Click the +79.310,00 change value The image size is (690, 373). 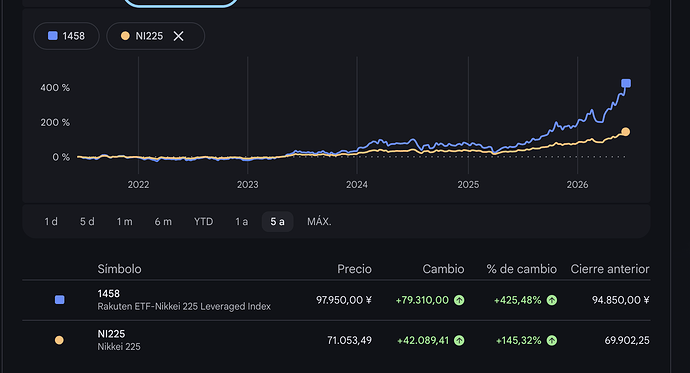[x=422, y=300]
